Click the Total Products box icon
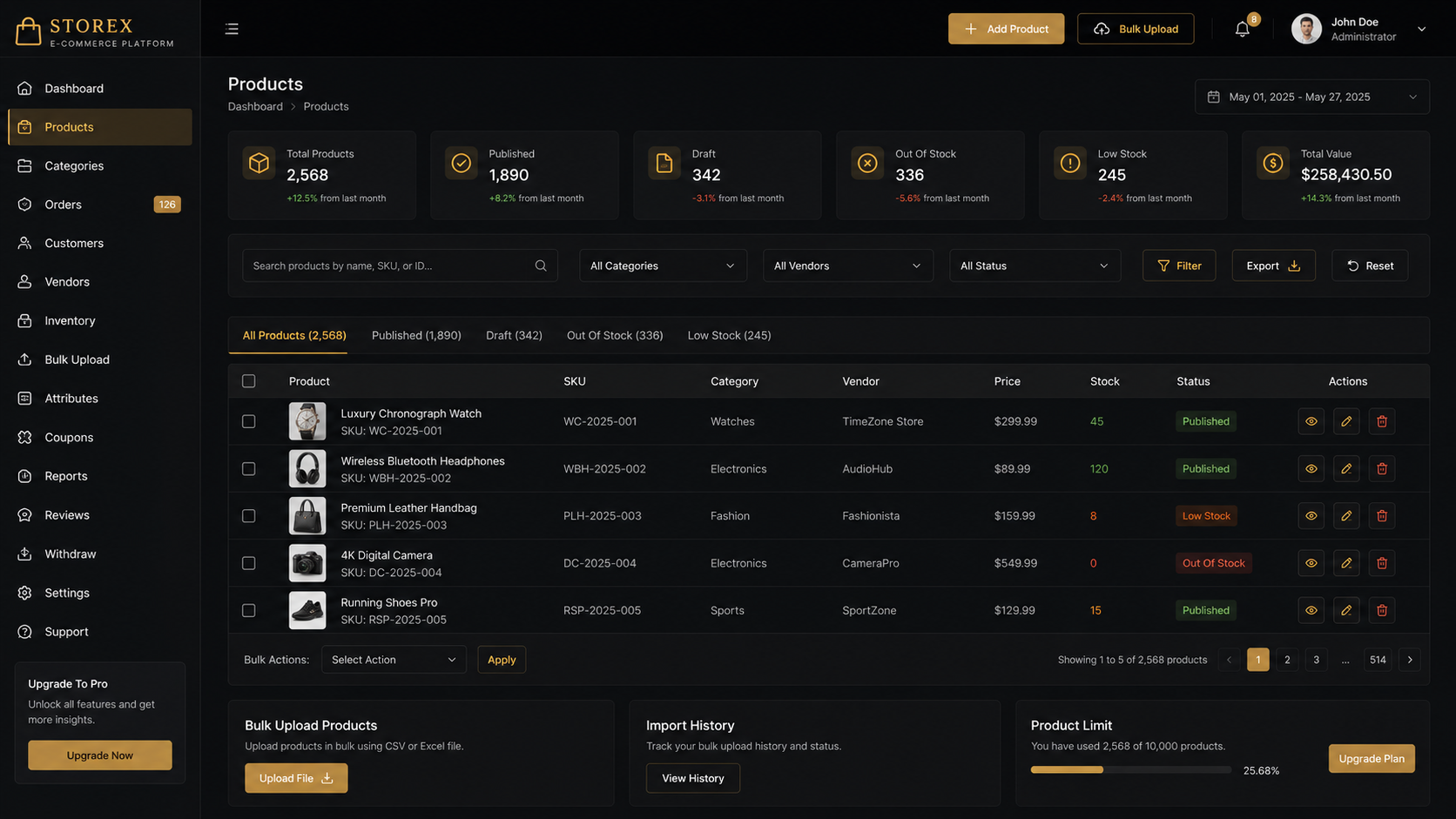 tap(259, 163)
